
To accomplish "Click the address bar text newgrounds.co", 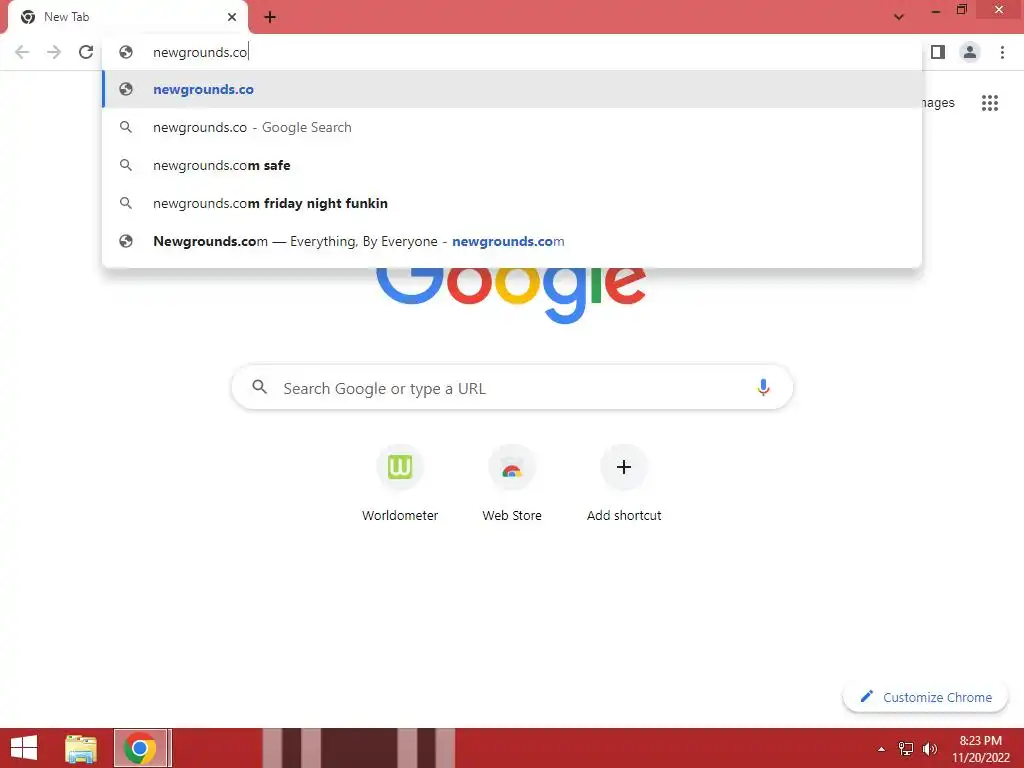I will coord(200,52).
